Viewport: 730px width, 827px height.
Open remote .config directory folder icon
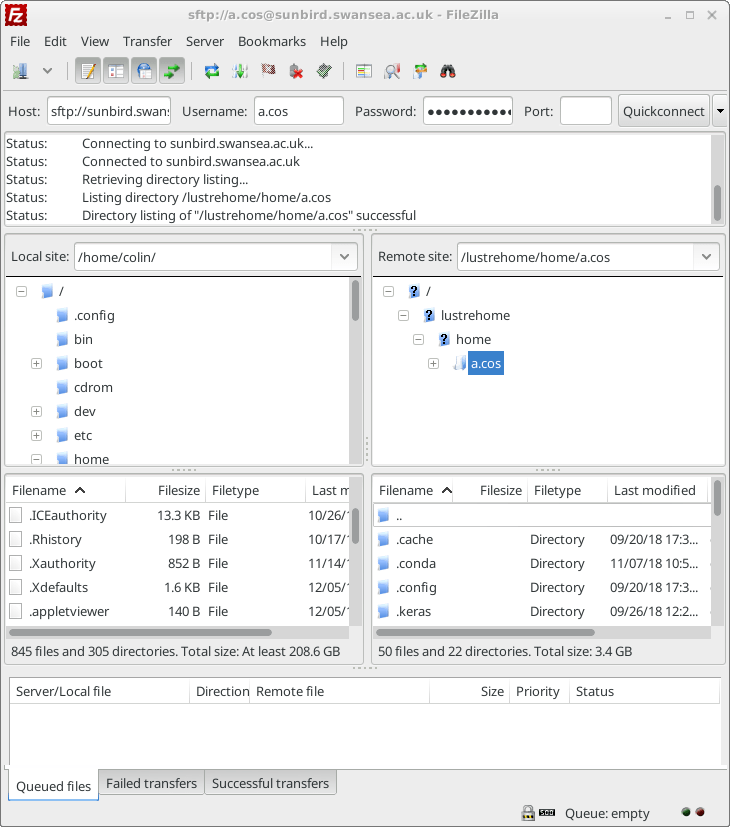click(x=383, y=587)
